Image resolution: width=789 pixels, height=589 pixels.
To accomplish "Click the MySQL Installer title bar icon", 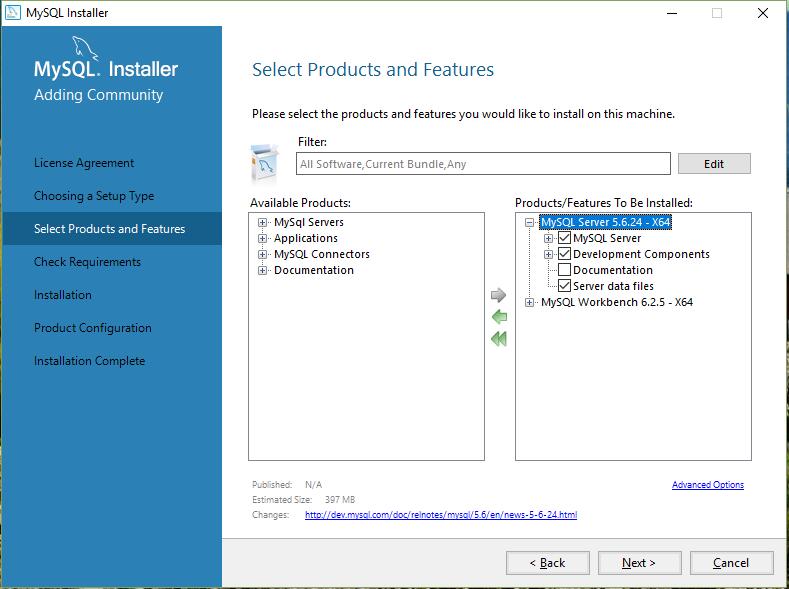I will coord(13,13).
